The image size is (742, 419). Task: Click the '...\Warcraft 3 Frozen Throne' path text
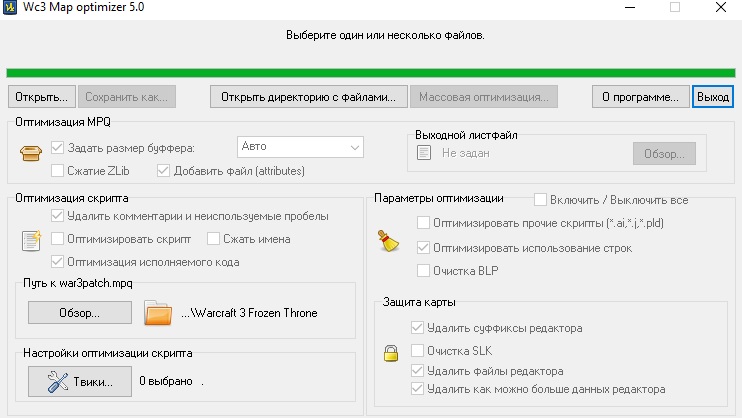tap(249, 313)
